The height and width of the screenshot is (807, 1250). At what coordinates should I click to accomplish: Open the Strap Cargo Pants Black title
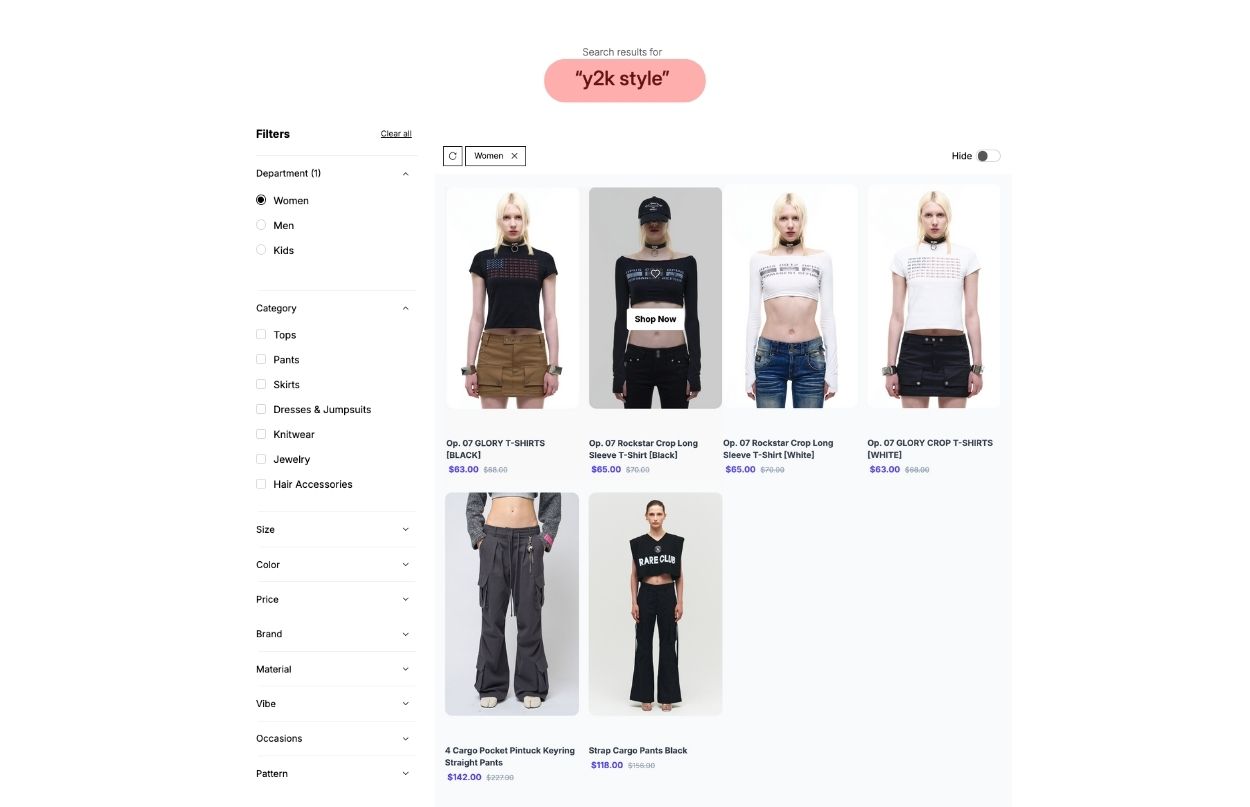tap(638, 750)
